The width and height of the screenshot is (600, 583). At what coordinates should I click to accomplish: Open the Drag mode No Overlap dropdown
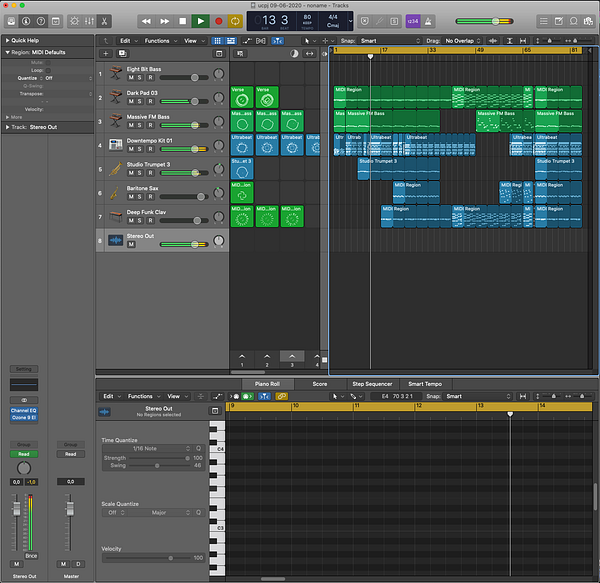[462, 41]
